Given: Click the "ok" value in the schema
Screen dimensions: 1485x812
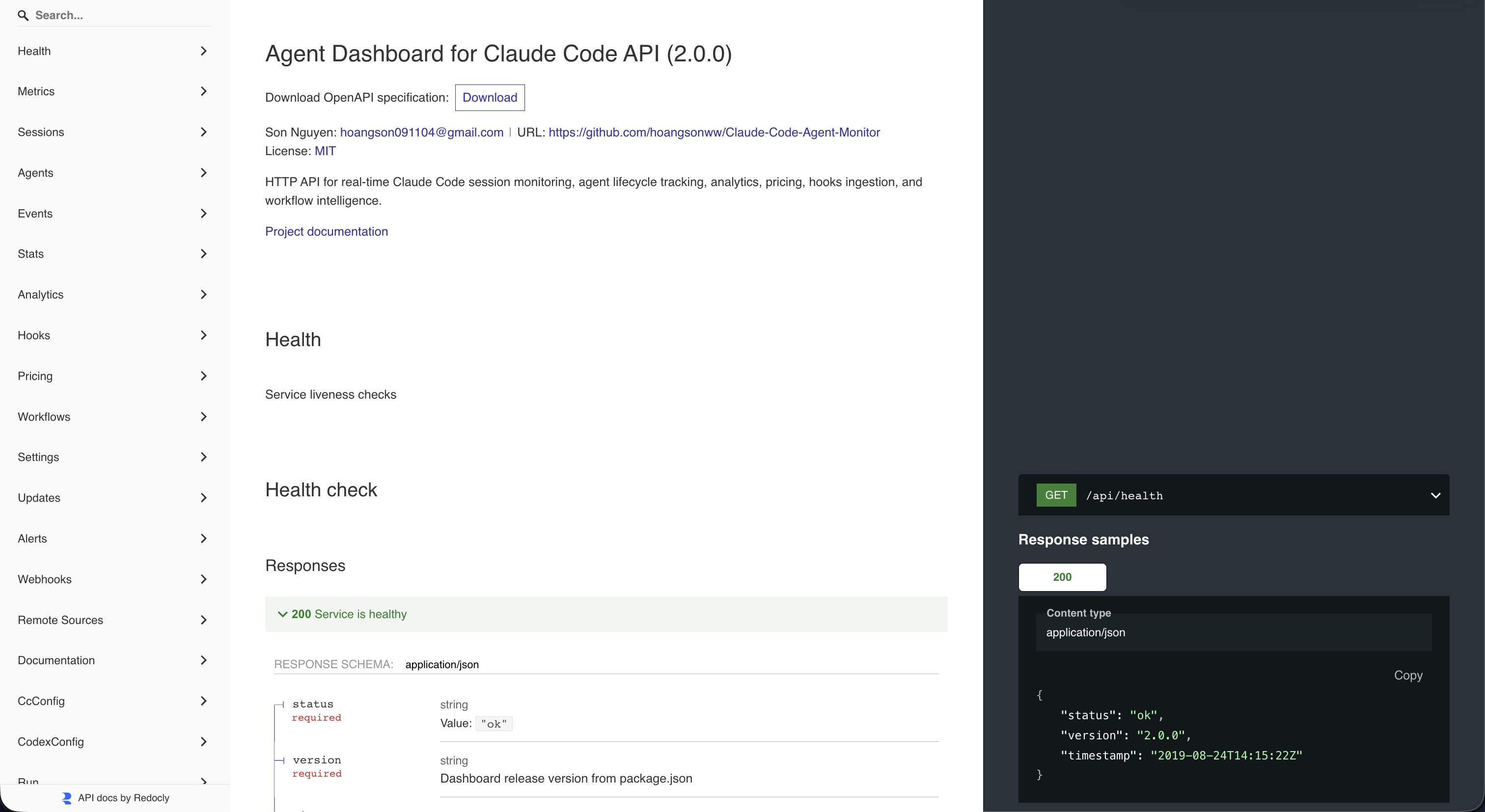Looking at the screenshot, I should tap(494, 724).
